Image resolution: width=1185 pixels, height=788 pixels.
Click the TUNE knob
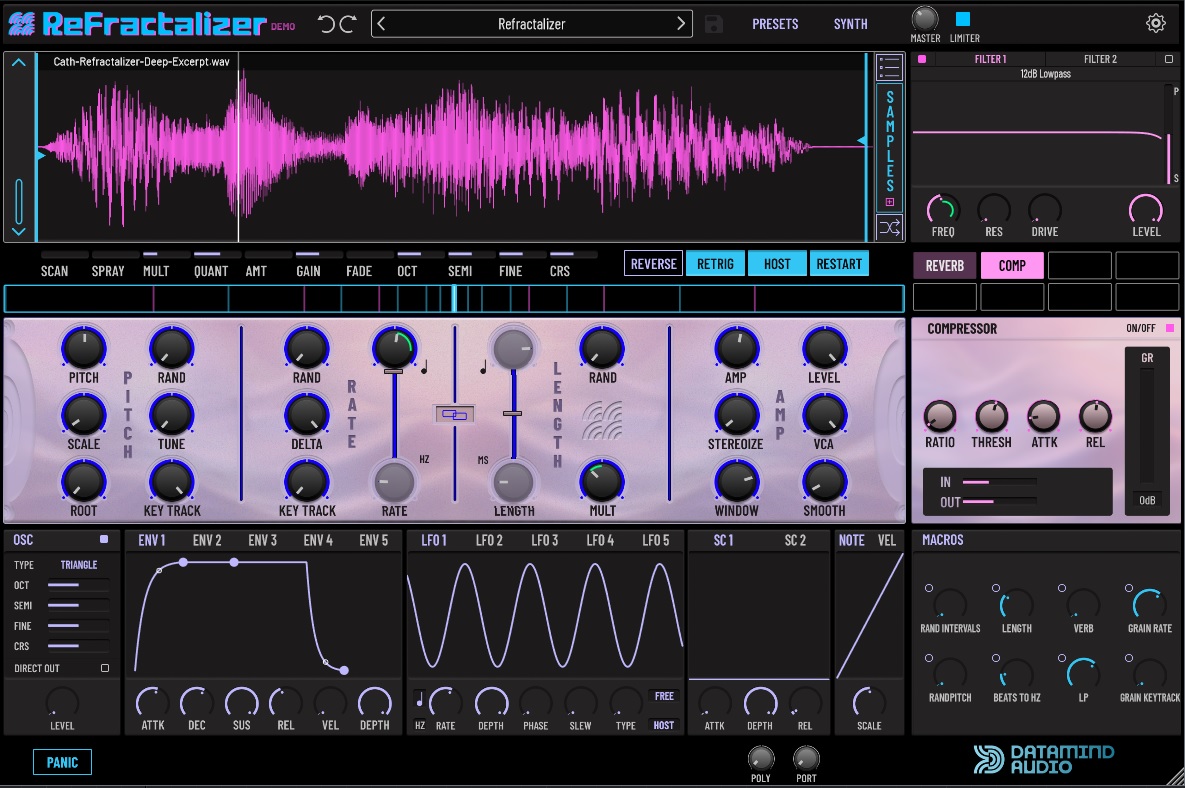[x=172, y=415]
